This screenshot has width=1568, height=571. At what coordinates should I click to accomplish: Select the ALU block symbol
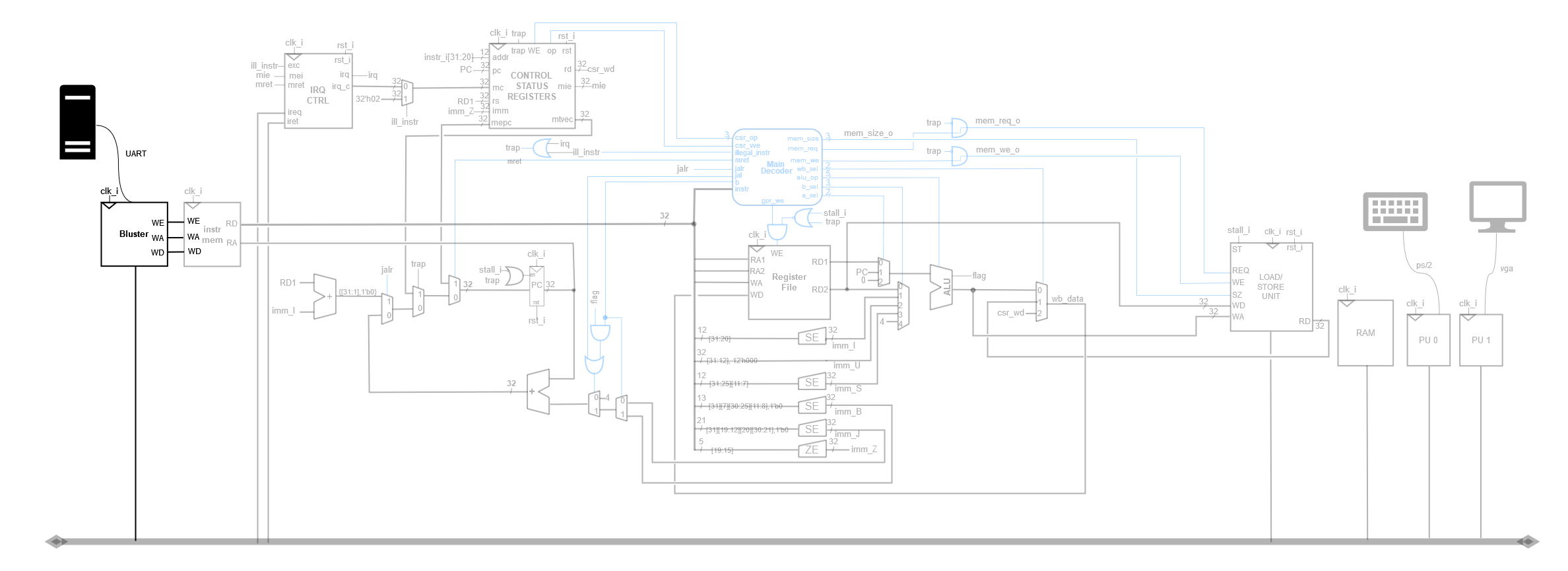pos(941,287)
